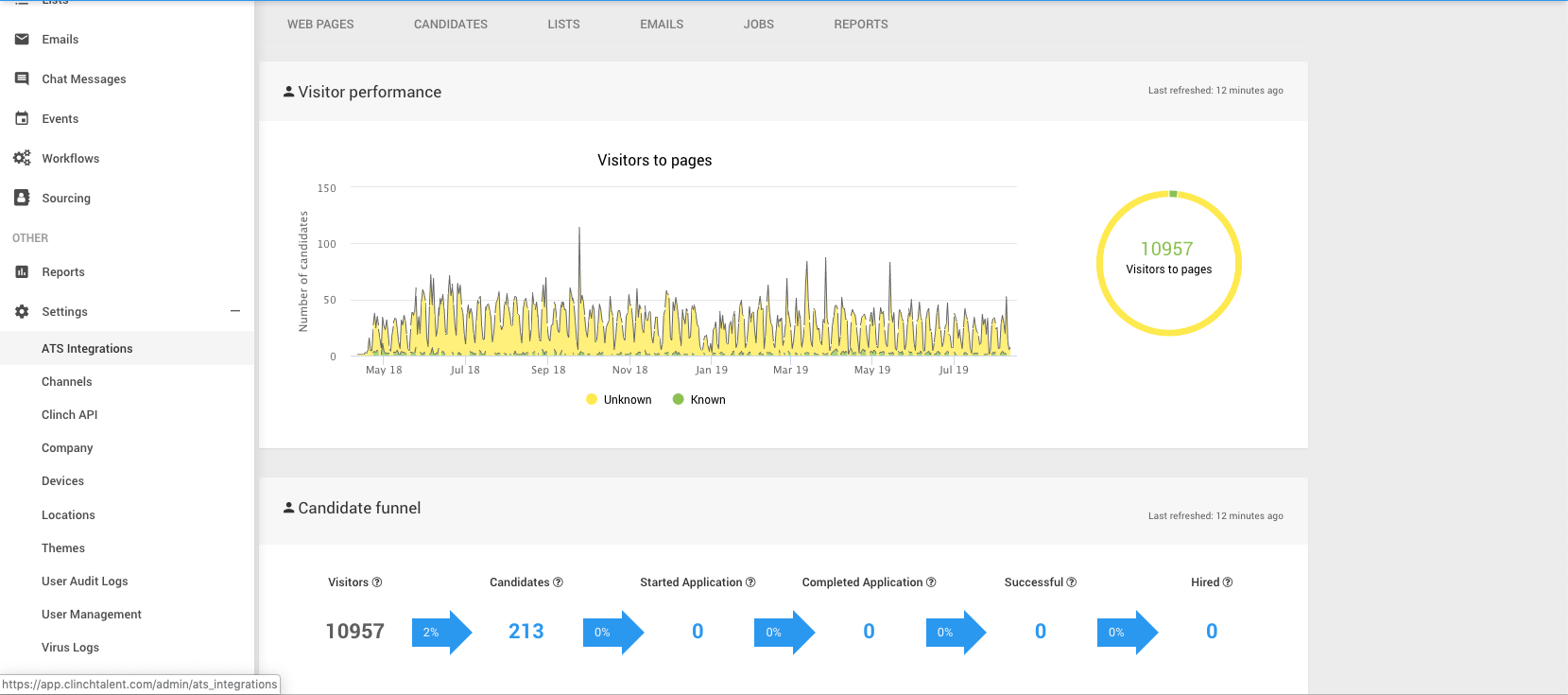Click the help icon next to Hired
This screenshot has width=1568, height=695.
pos(1228,582)
